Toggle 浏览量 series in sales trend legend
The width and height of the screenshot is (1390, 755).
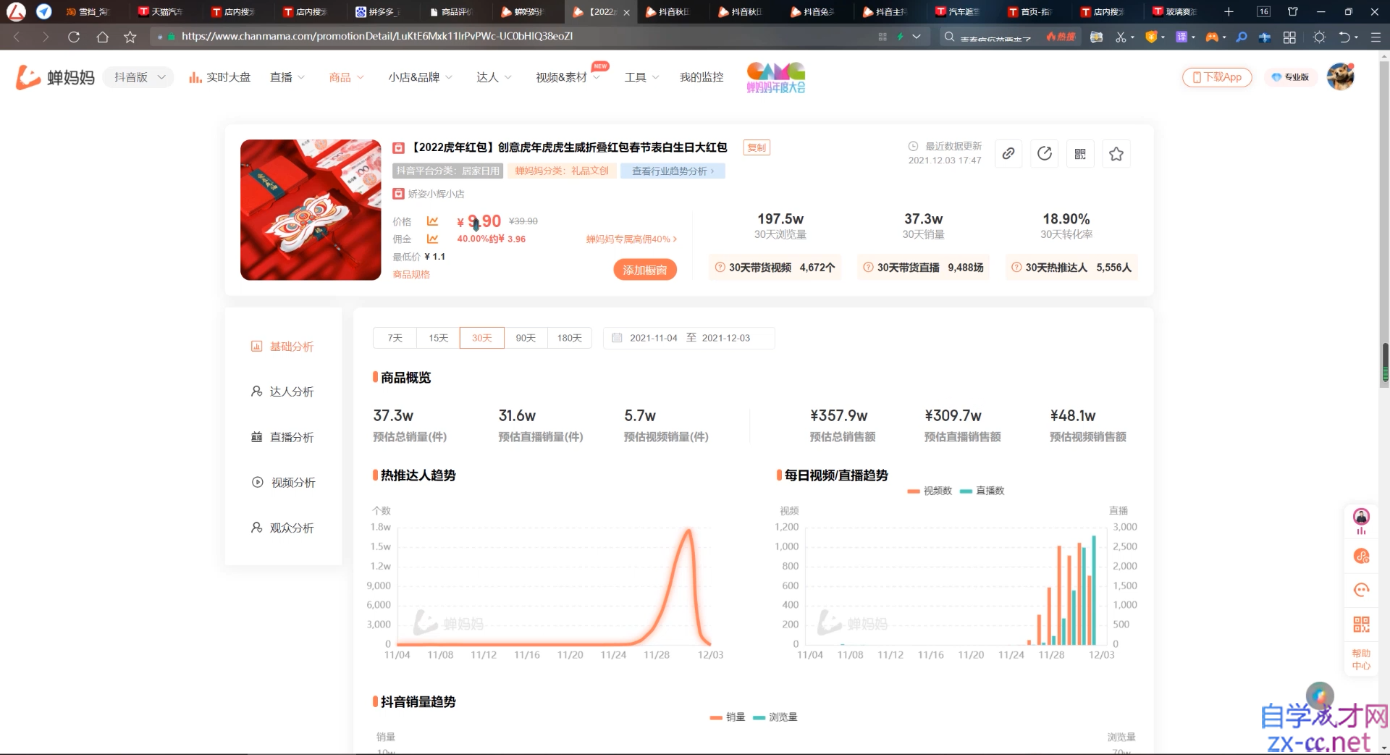[x=775, y=717]
